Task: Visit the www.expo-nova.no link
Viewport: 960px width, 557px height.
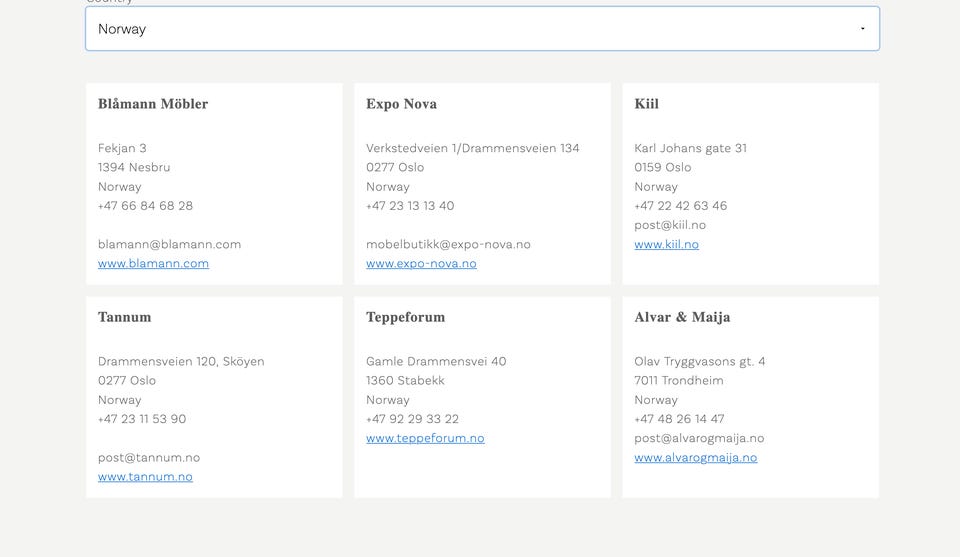Action: point(421,264)
